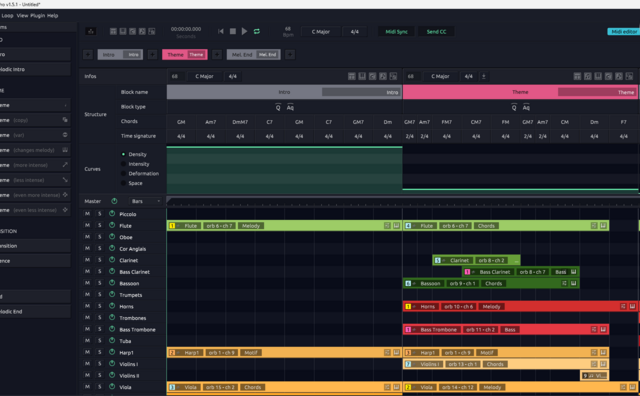This screenshot has width=640, height=396.
Task: Stop playback with the square Stop button
Action: 233,31
